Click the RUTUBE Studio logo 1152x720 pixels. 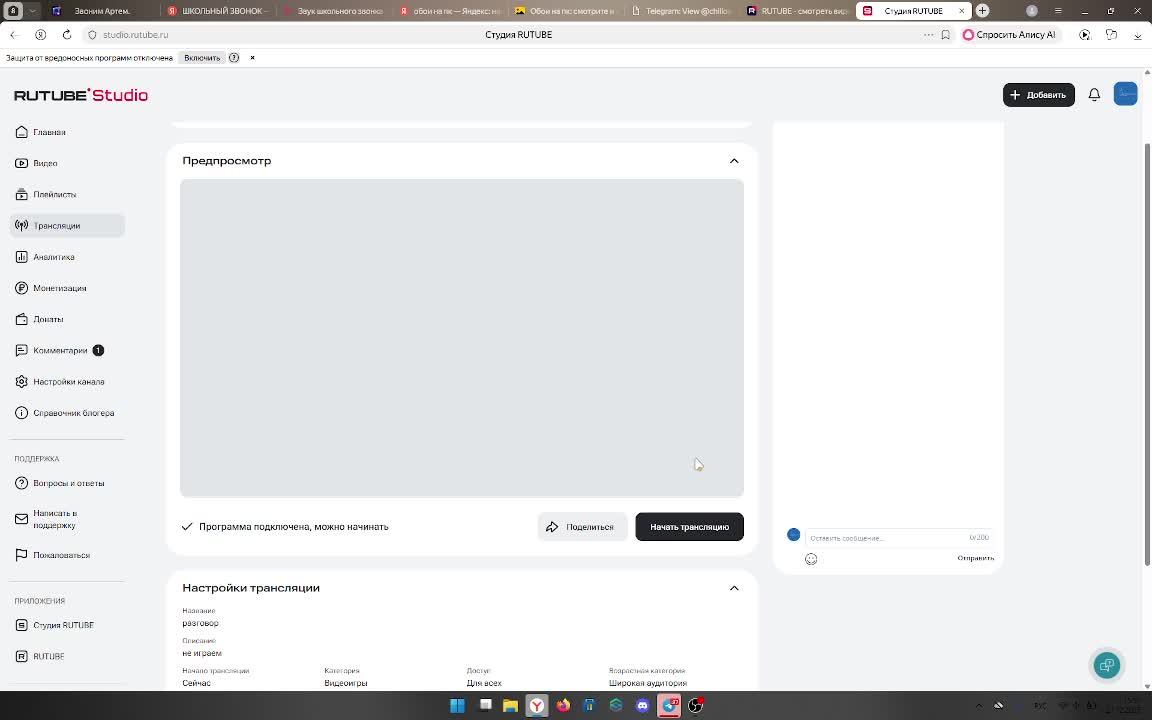tap(81, 95)
